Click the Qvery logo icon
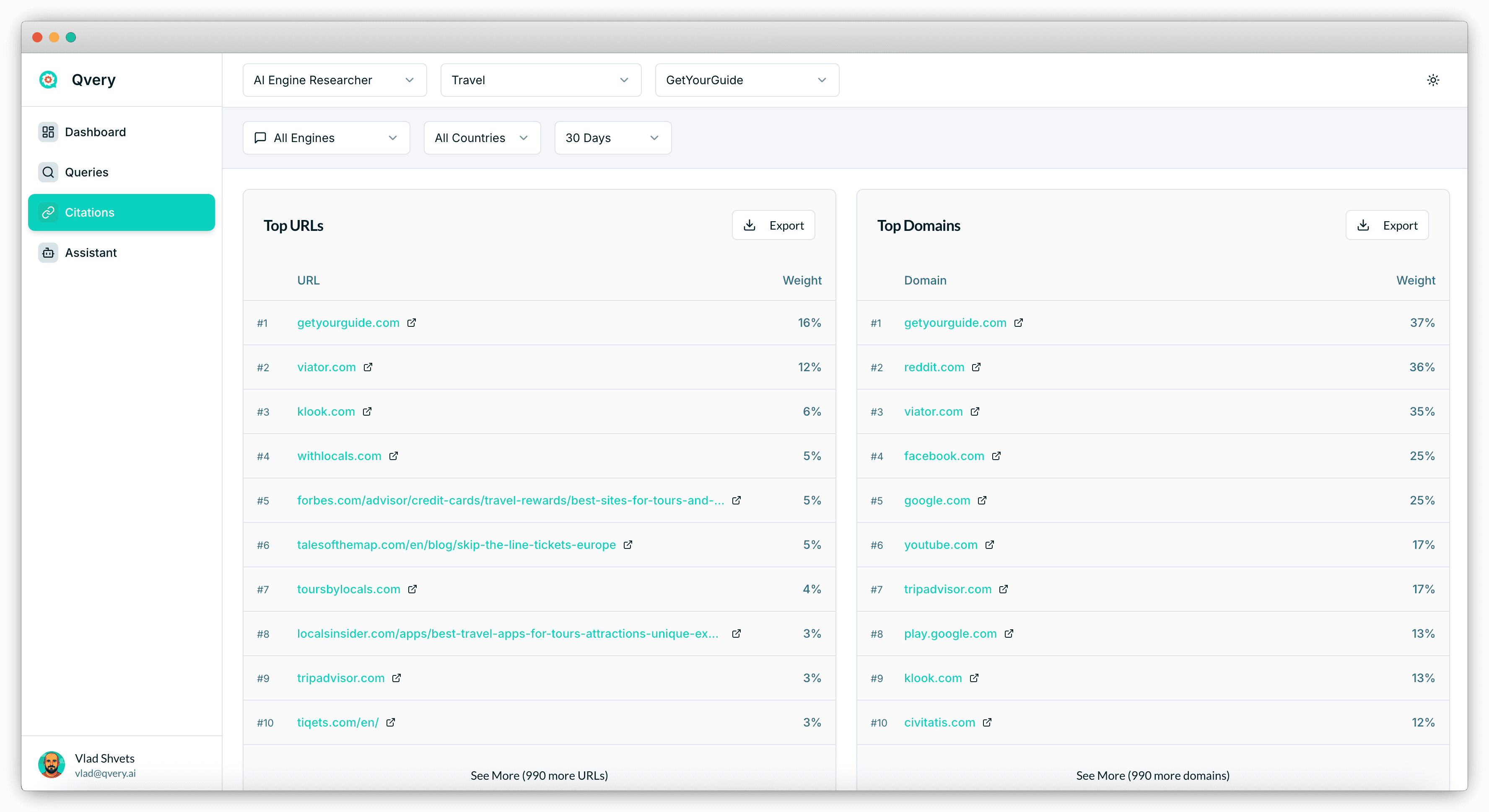The image size is (1489, 812). [49, 80]
